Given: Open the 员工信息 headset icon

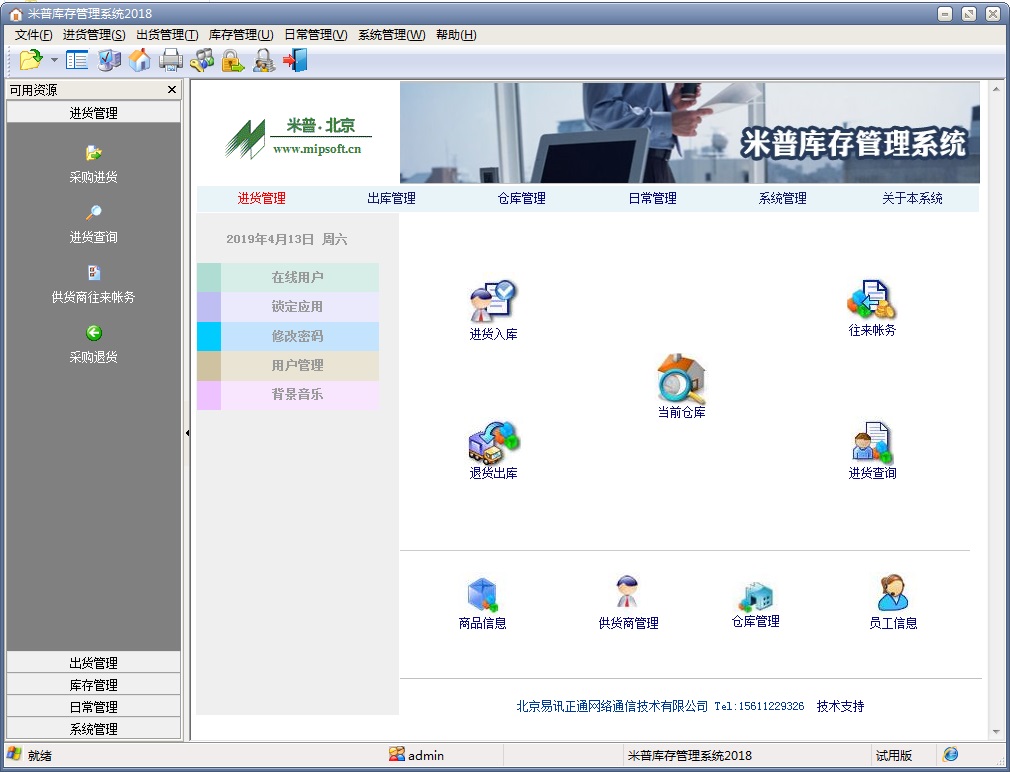Looking at the screenshot, I should [x=893, y=603].
